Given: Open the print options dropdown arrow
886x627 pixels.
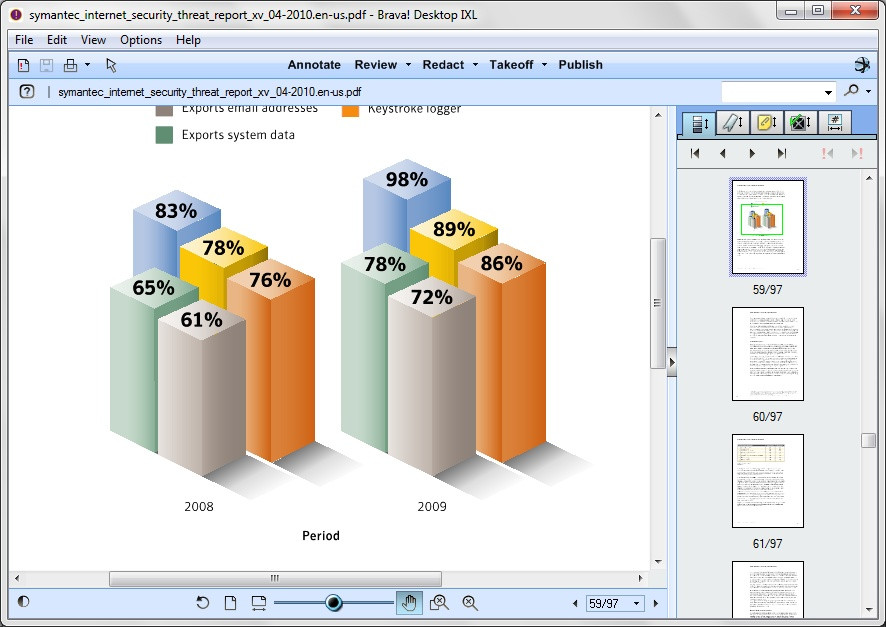Looking at the screenshot, I should 88,65.
